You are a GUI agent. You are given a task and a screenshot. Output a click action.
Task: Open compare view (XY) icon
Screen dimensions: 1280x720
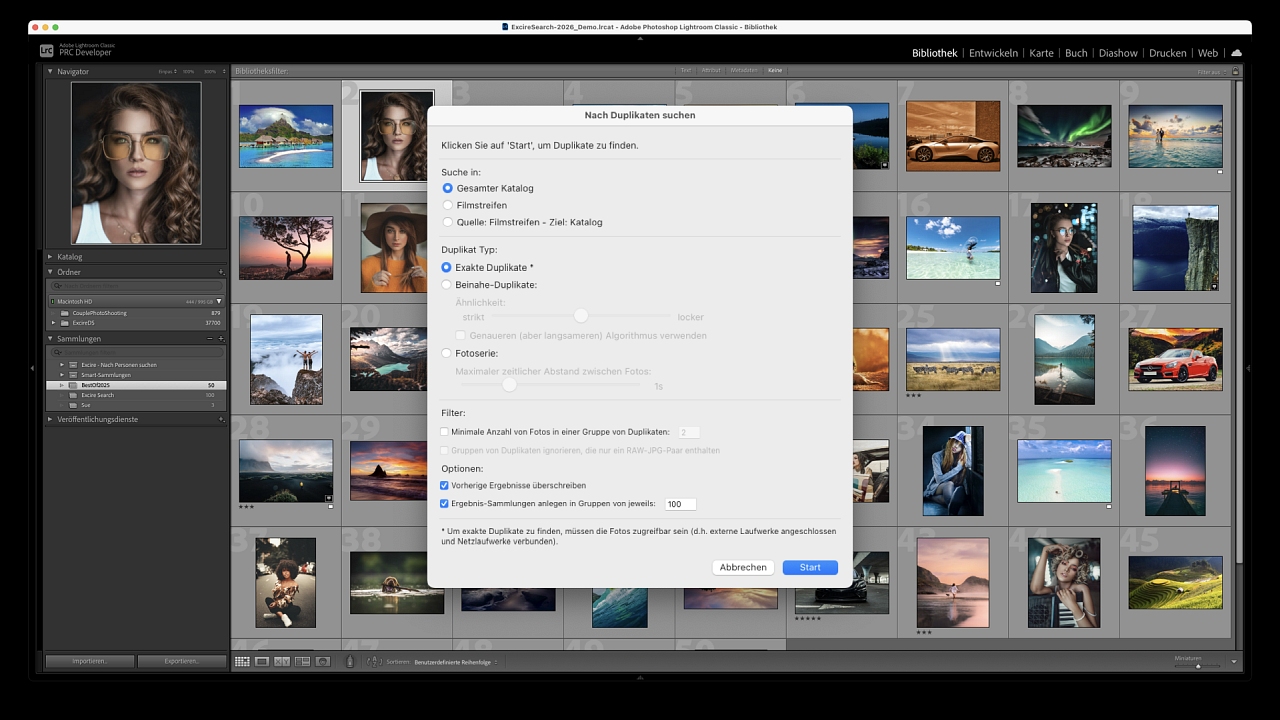coord(282,662)
